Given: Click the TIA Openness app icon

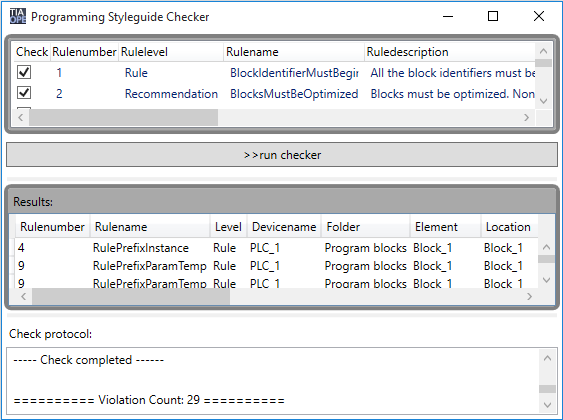Looking at the screenshot, I should pyautogui.click(x=18, y=17).
